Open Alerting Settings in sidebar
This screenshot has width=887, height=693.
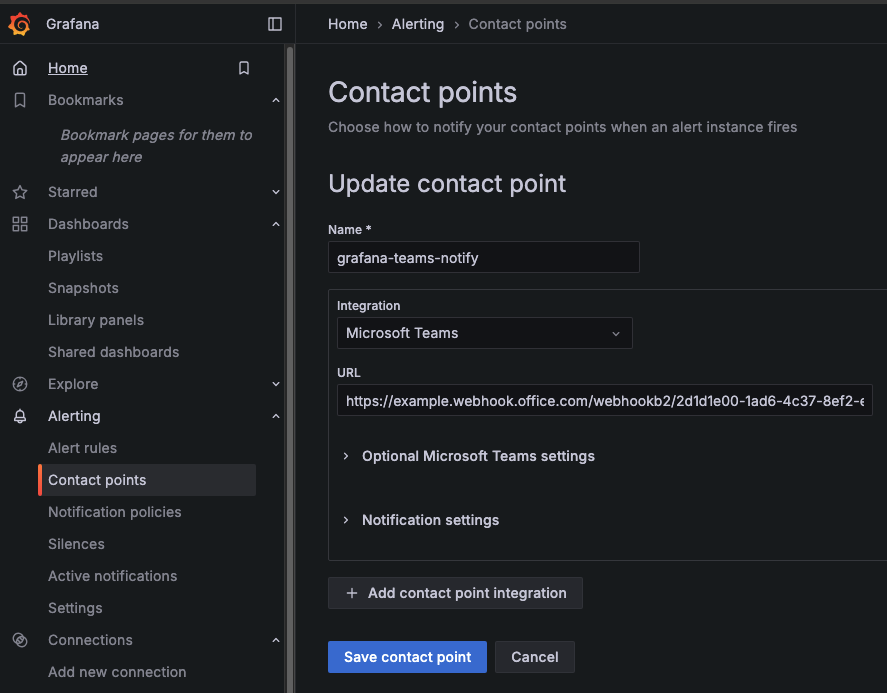[x=75, y=608]
